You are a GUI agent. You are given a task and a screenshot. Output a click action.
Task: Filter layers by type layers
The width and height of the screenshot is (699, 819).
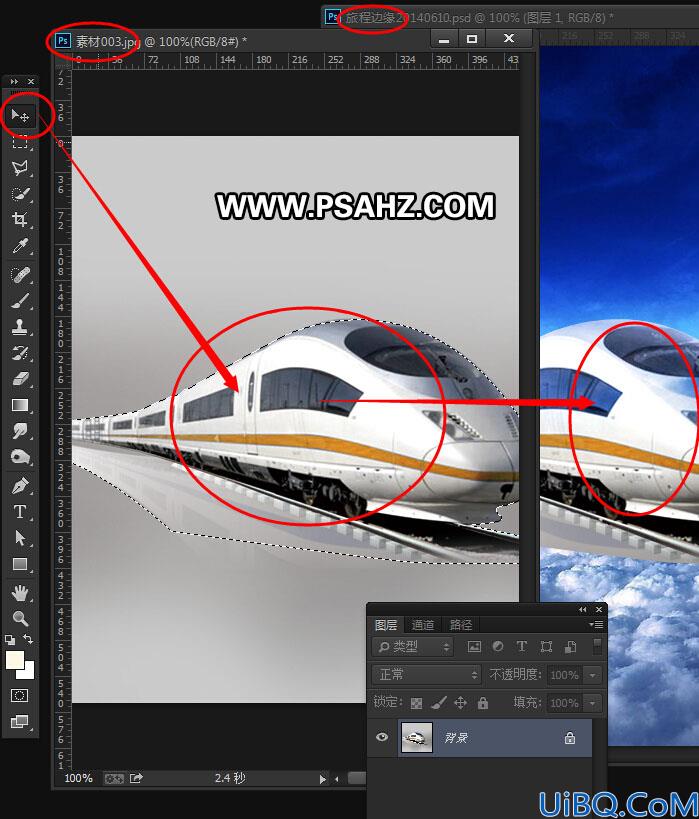click(x=521, y=647)
